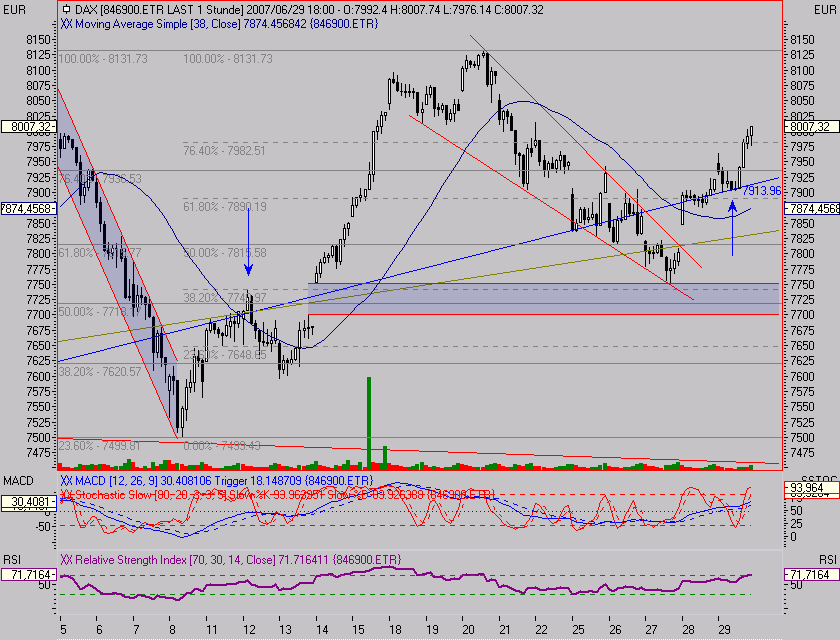840x640 pixels.
Task: Click the 7913.96 blue trendline value label
Action: click(760, 190)
